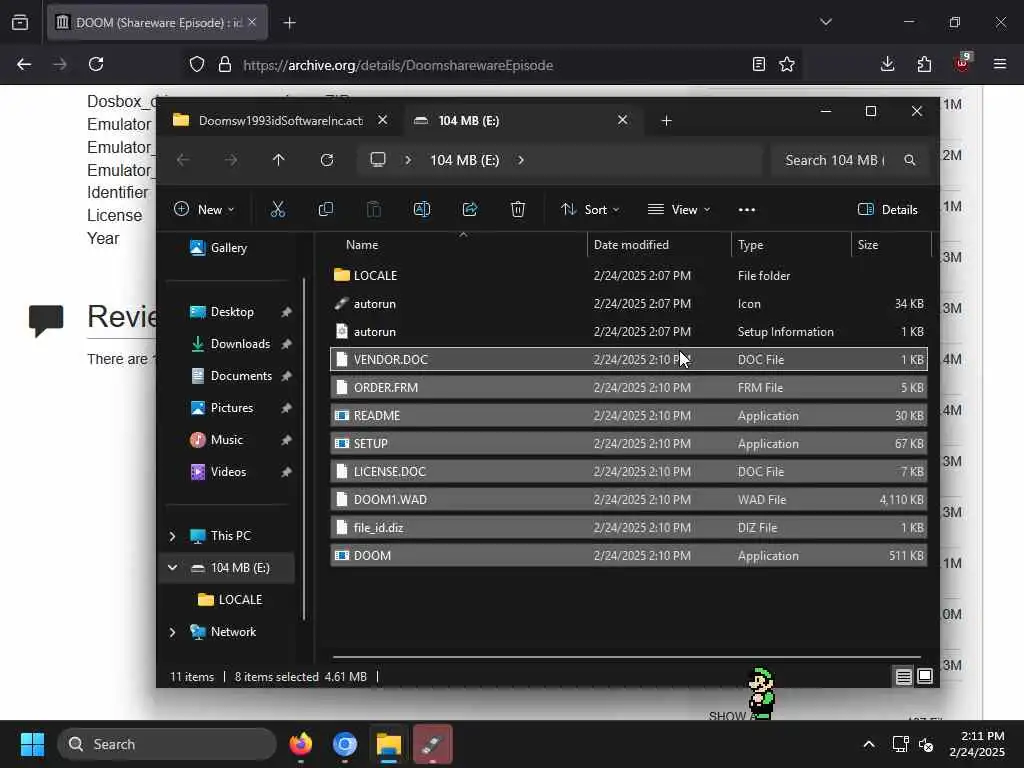
Task: Open Firefox list all tabs dropdown
Action: pyautogui.click(x=825, y=22)
